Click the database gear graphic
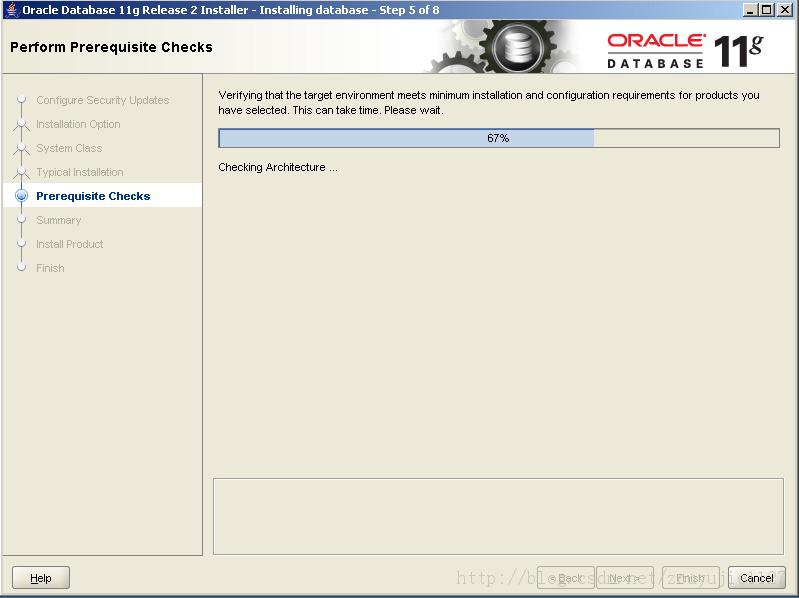Screen dimensions: 799x598 [517, 47]
